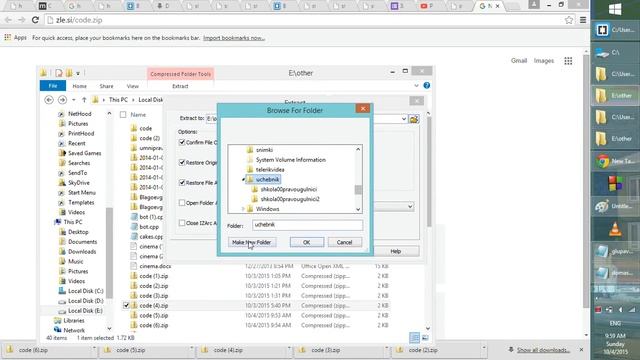This screenshot has height=360, width=640.
Task: Cancel the Browse For Folder dialog
Action: (x=344, y=242)
